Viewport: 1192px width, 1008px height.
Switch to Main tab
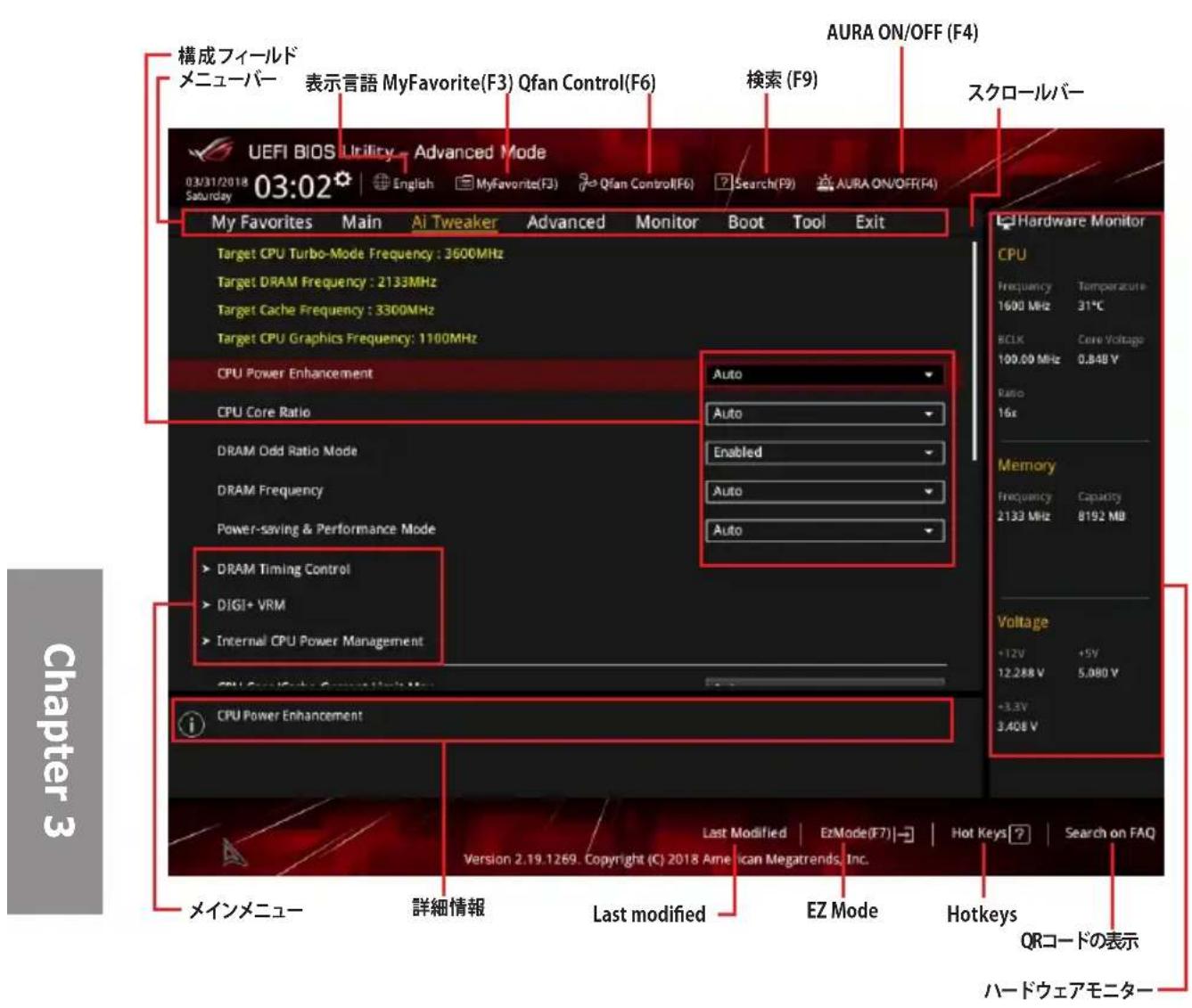[361, 222]
